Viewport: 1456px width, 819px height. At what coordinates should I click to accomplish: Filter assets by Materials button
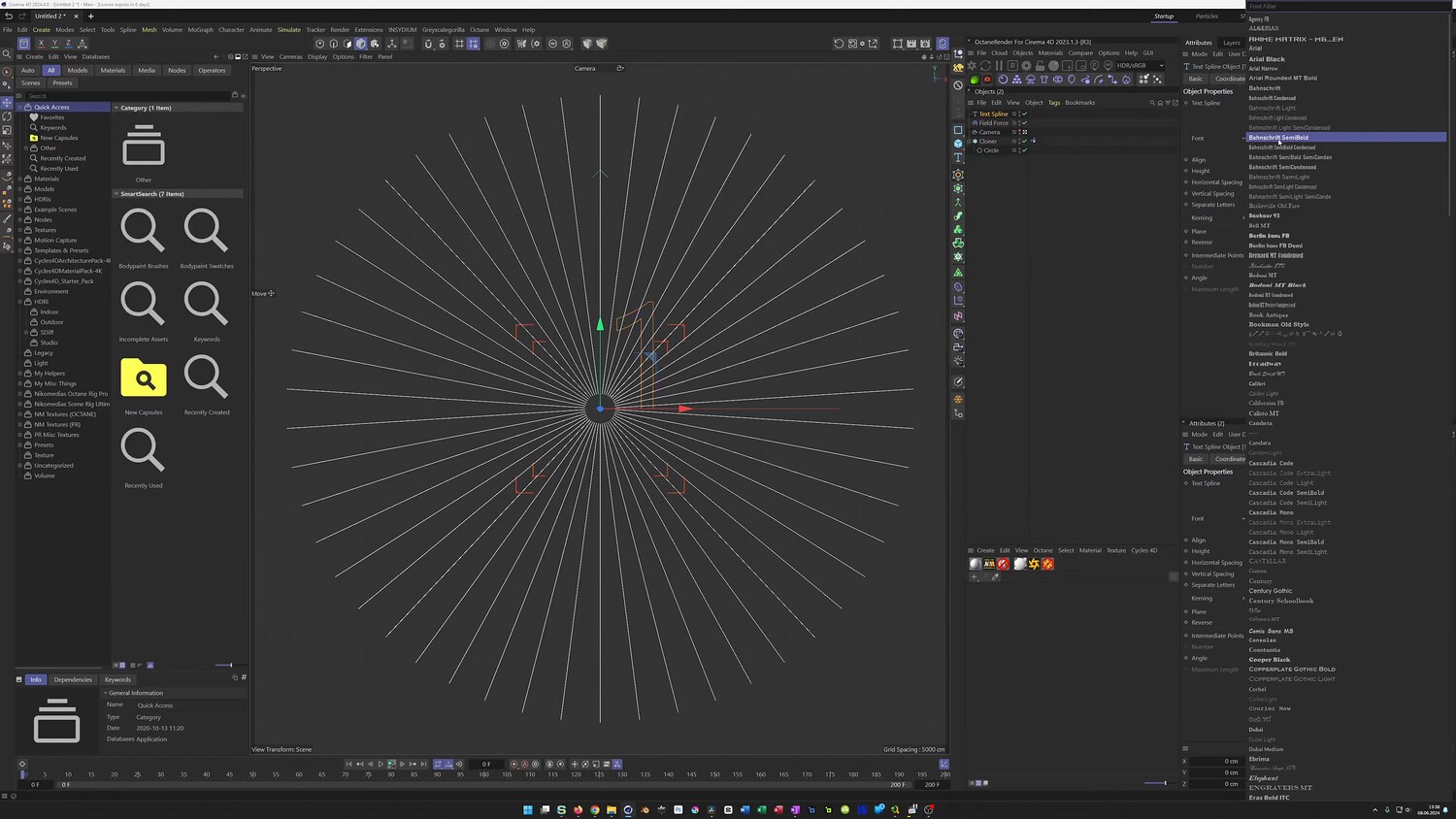coord(113,70)
